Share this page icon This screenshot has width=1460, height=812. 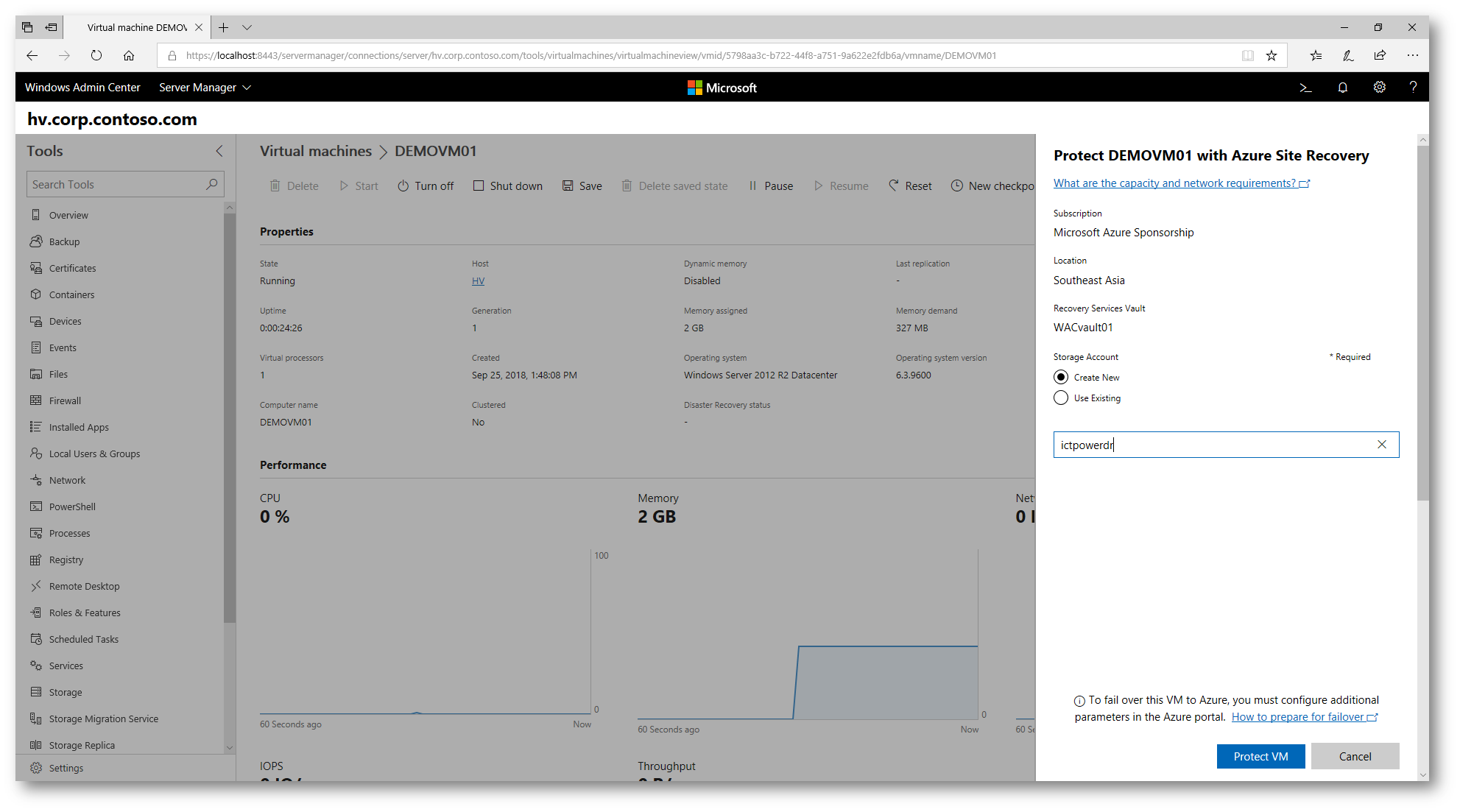point(1380,55)
